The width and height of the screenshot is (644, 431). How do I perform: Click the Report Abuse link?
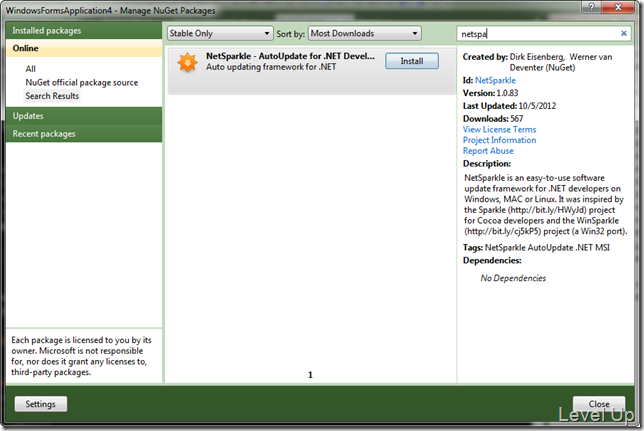coord(488,151)
